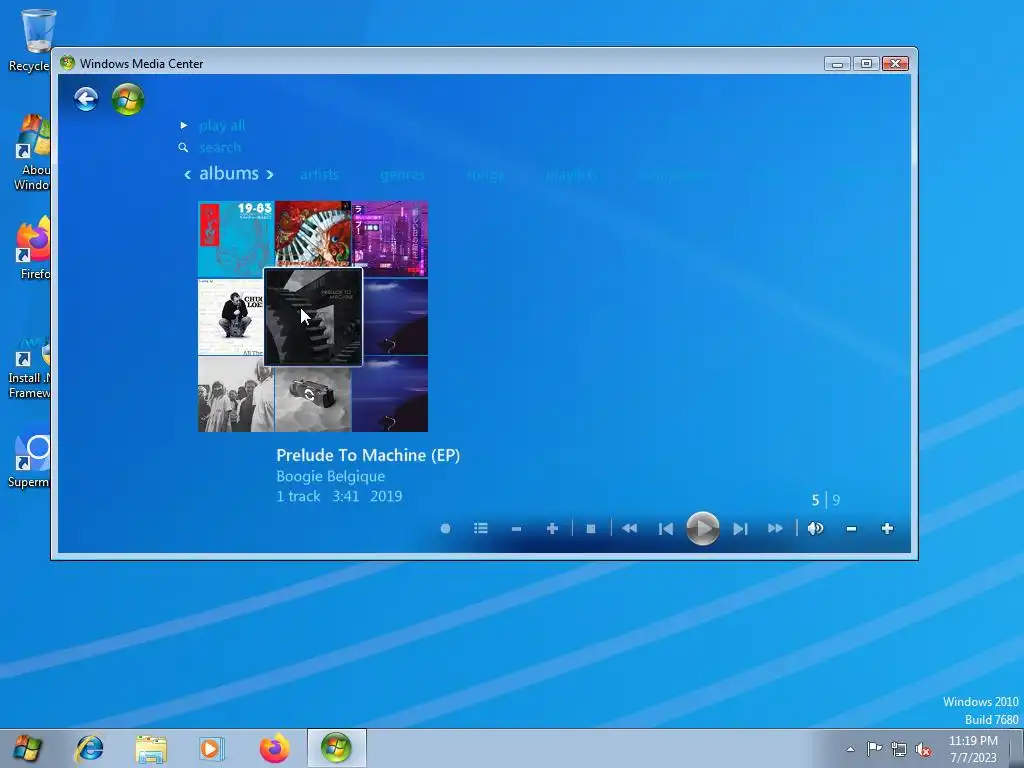Switch to the playlists view
1024x768 pixels.
click(571, 174)
